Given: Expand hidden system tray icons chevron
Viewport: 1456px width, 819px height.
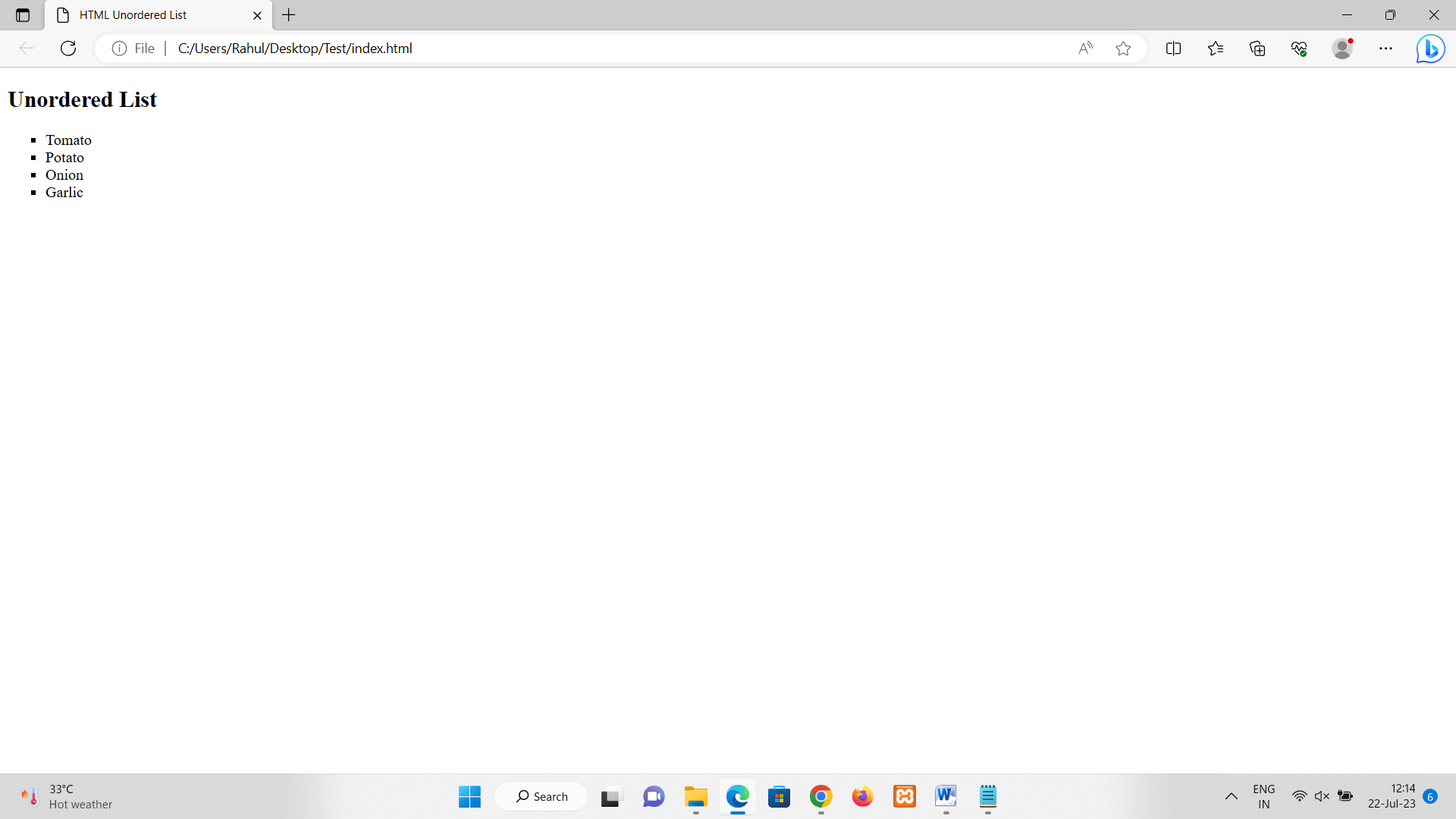Looking at the screenshot, I should (1231, 796).
